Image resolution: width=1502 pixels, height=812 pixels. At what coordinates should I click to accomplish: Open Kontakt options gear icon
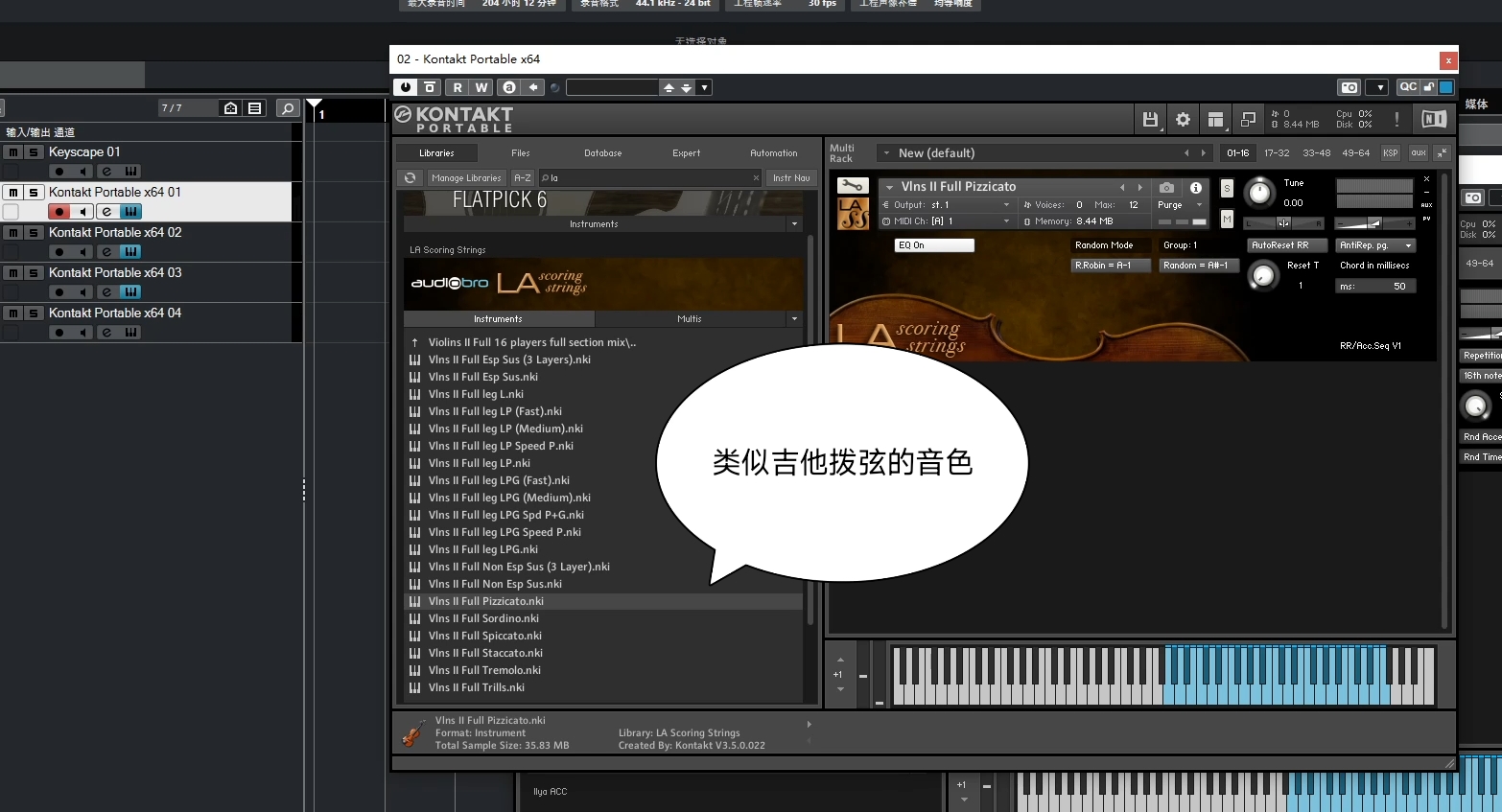point(1183,119)
